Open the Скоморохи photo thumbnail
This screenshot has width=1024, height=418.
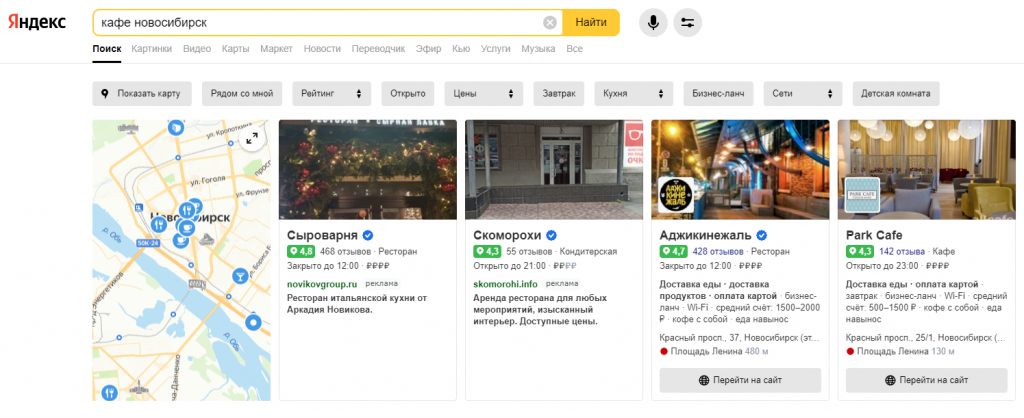pos(554,170)
